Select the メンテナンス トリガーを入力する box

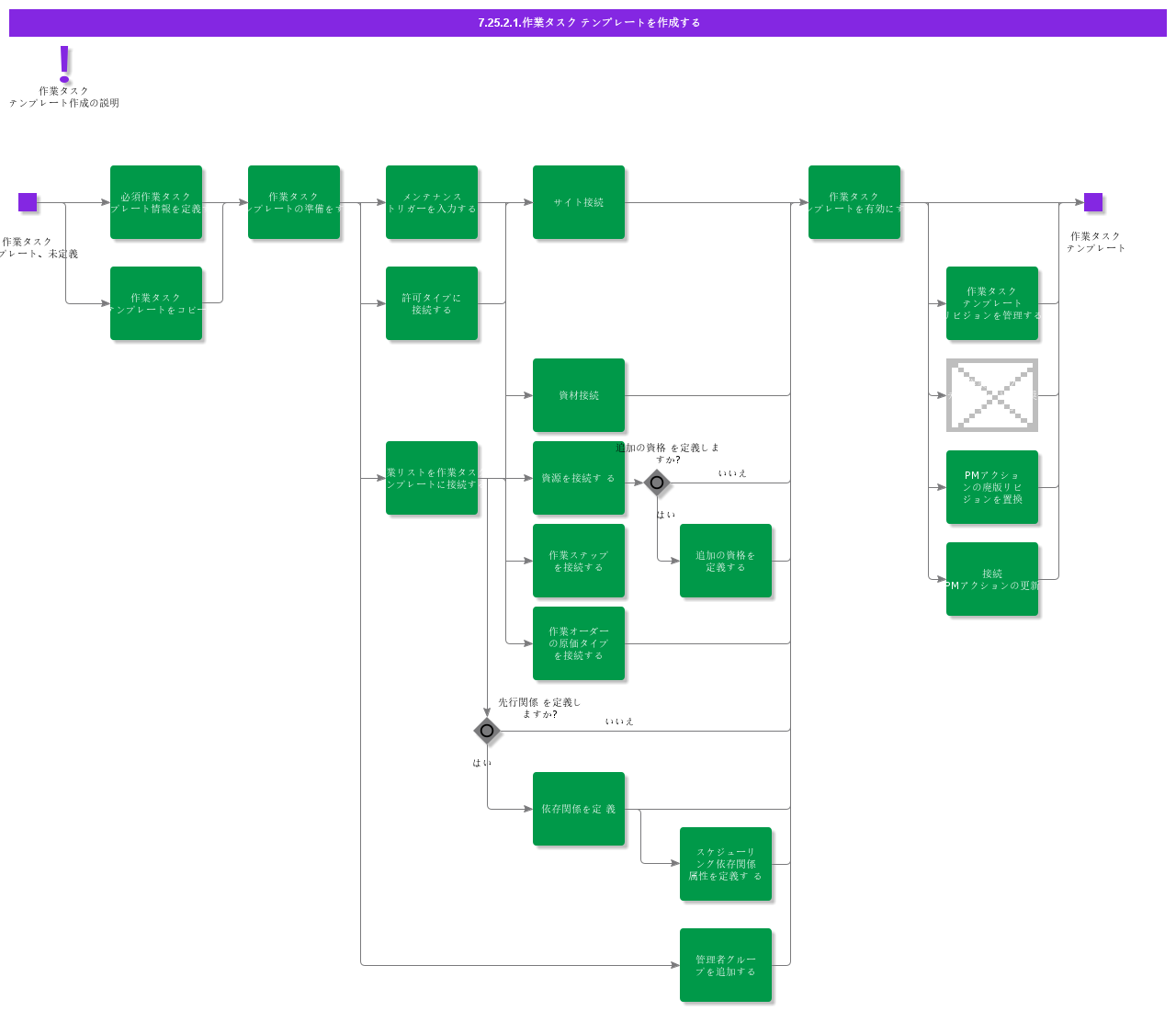pyautogui.click(x=432, y=202)
